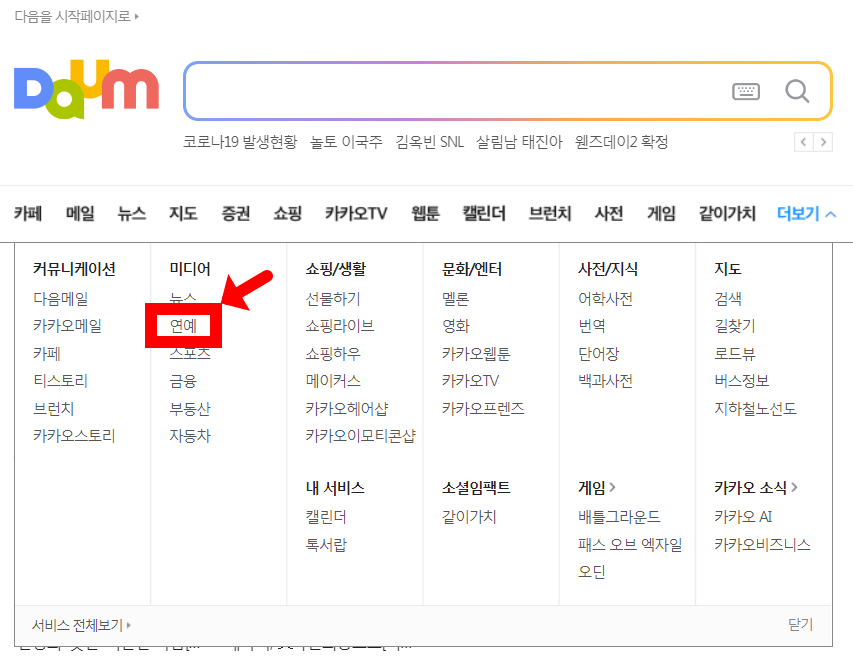Screen dimensions: 853x662
Task: Click trending keyword 웬즈데이2 확정
Action: [621, 143]
